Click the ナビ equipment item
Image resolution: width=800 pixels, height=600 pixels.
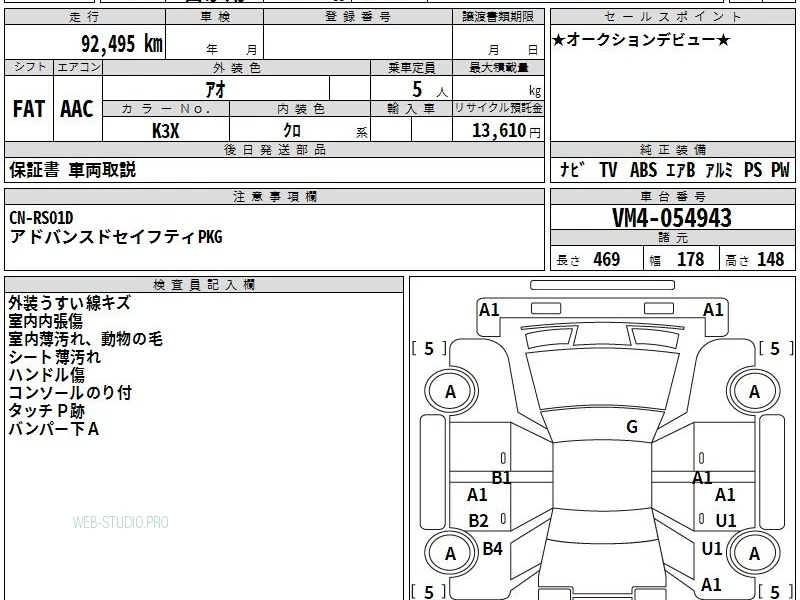click(572, 169)
